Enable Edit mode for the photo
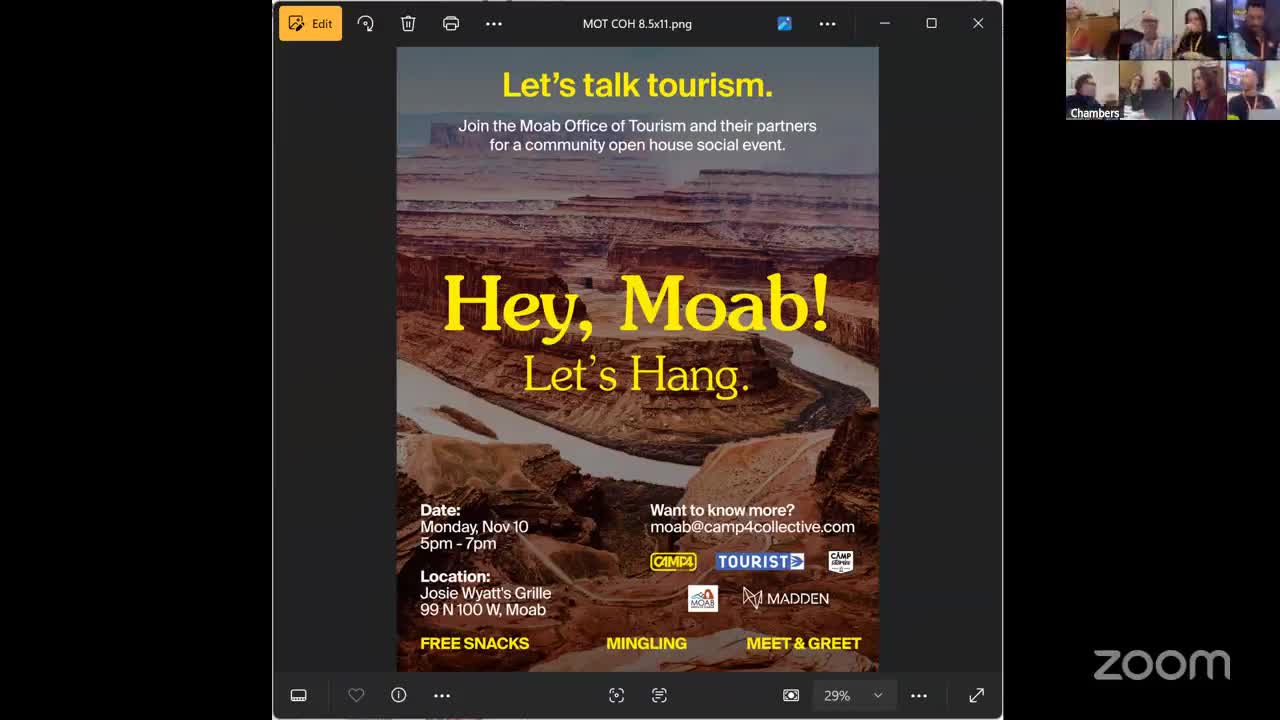1280x720 pixels. point(310,23)
